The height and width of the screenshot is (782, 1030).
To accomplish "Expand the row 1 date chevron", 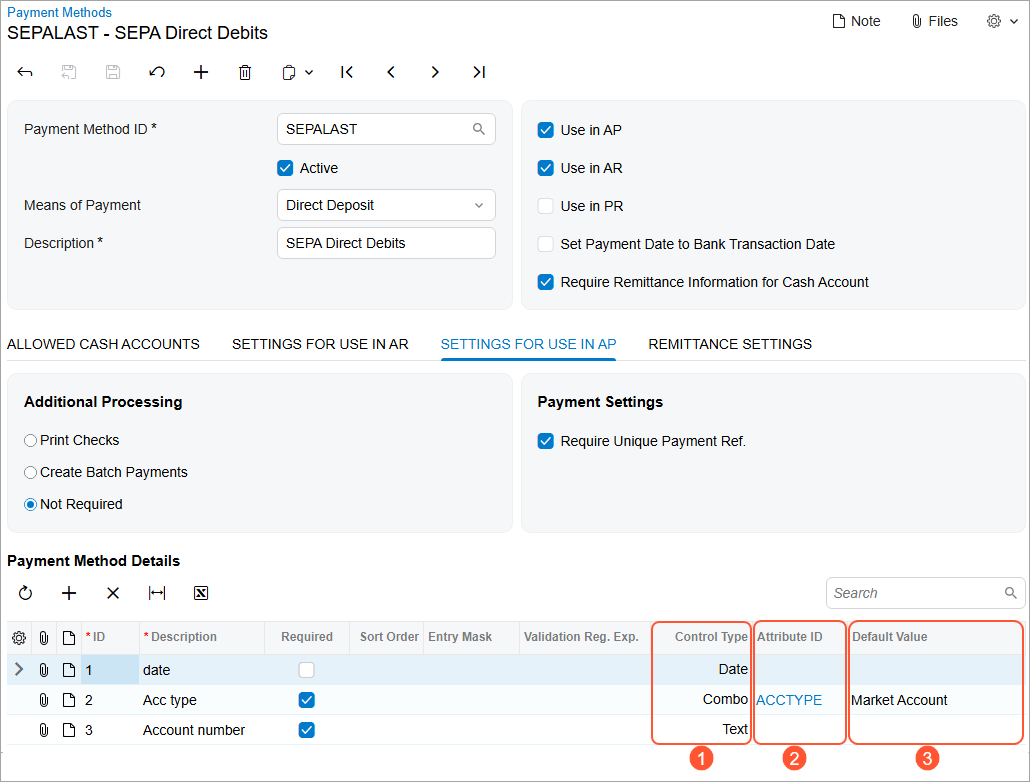I will [x=19, y=670].
